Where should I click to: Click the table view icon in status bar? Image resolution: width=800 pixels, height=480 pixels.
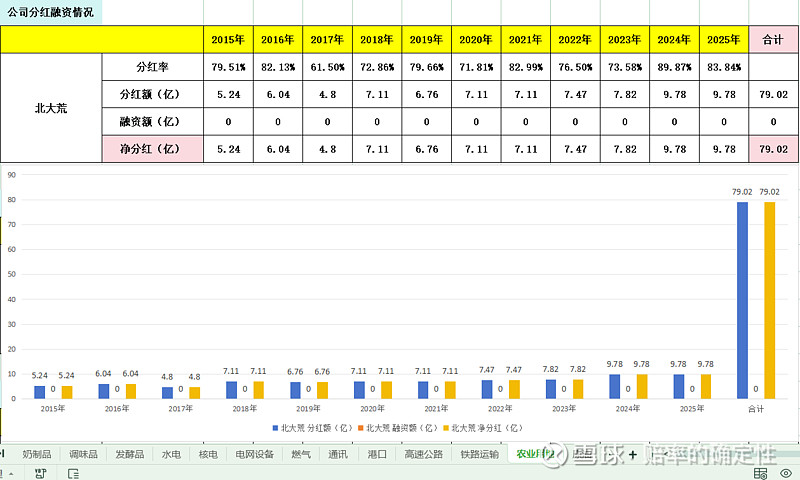760,473
